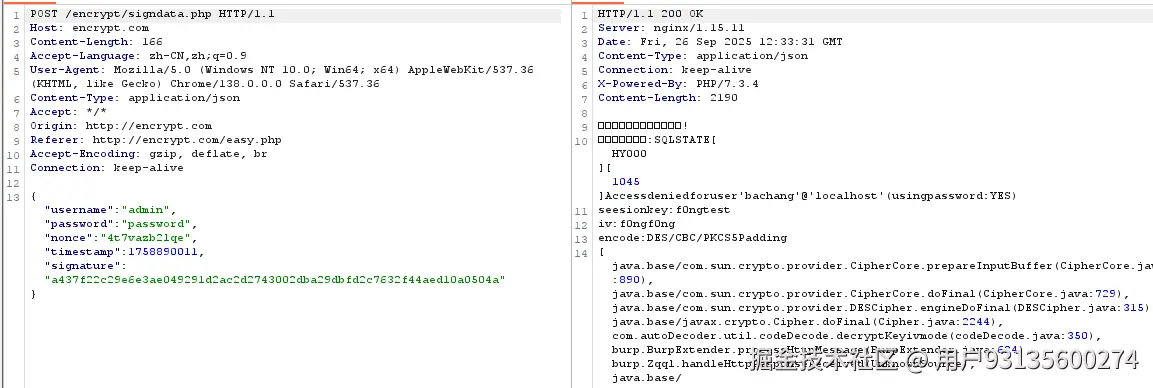
Task: Click the SQLSTATE[ error text
Action: [x=685, y=140]
